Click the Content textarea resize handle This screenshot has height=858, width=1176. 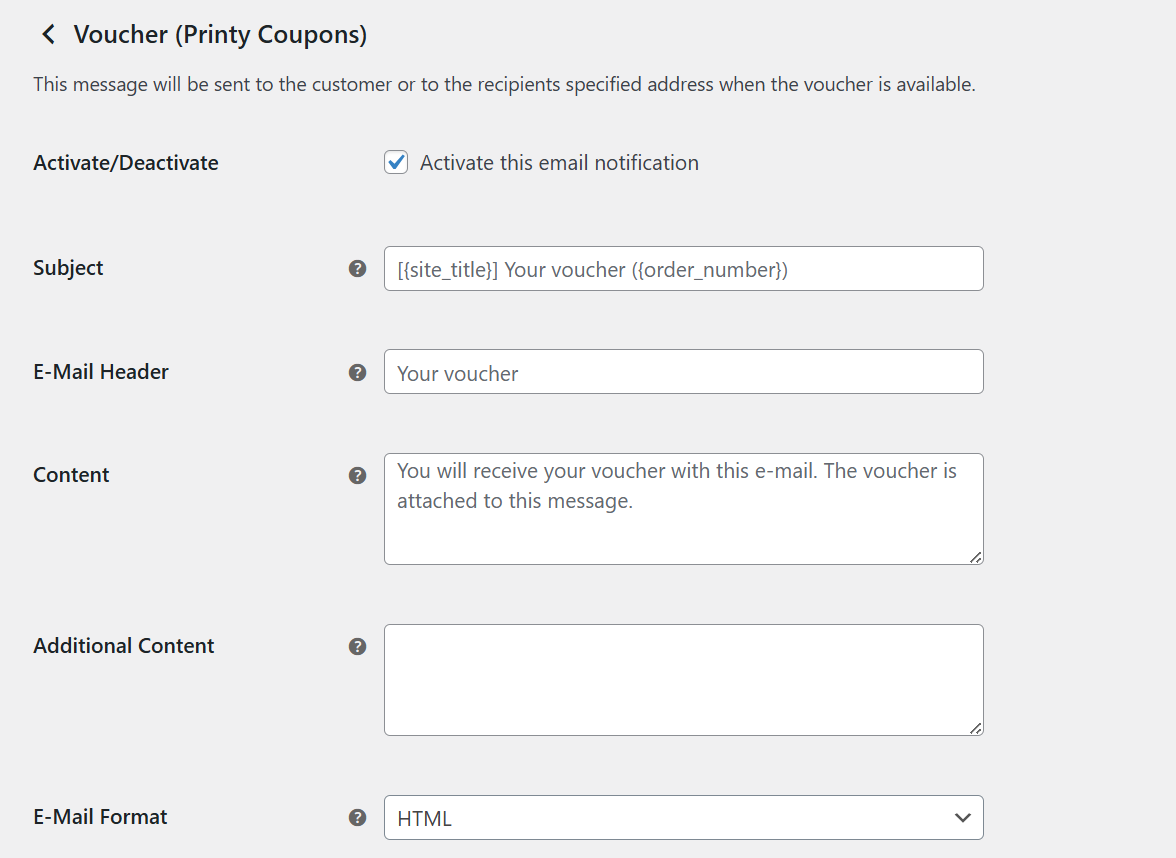[x=975, y=556]
